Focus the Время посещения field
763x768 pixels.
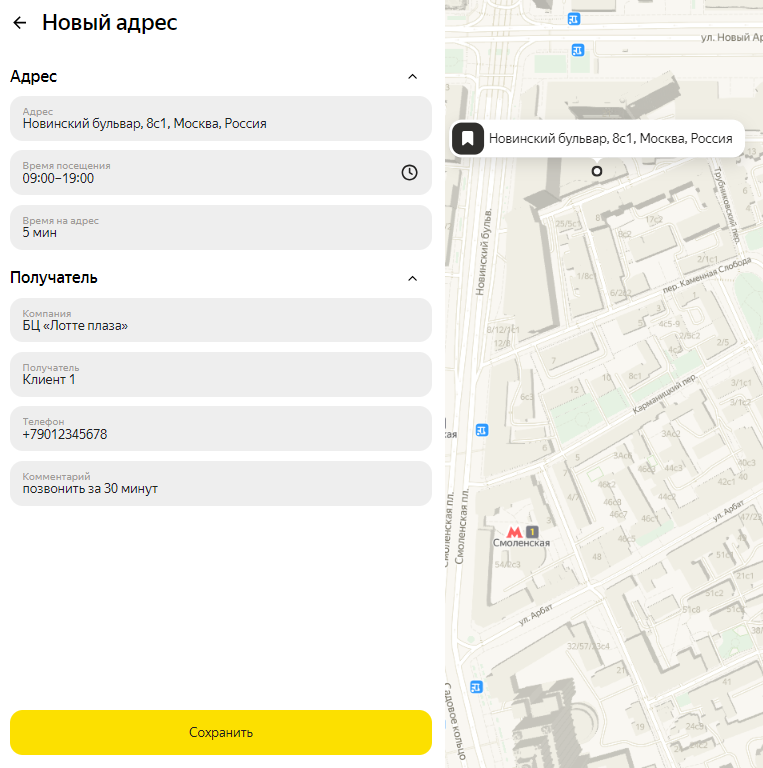200,173
